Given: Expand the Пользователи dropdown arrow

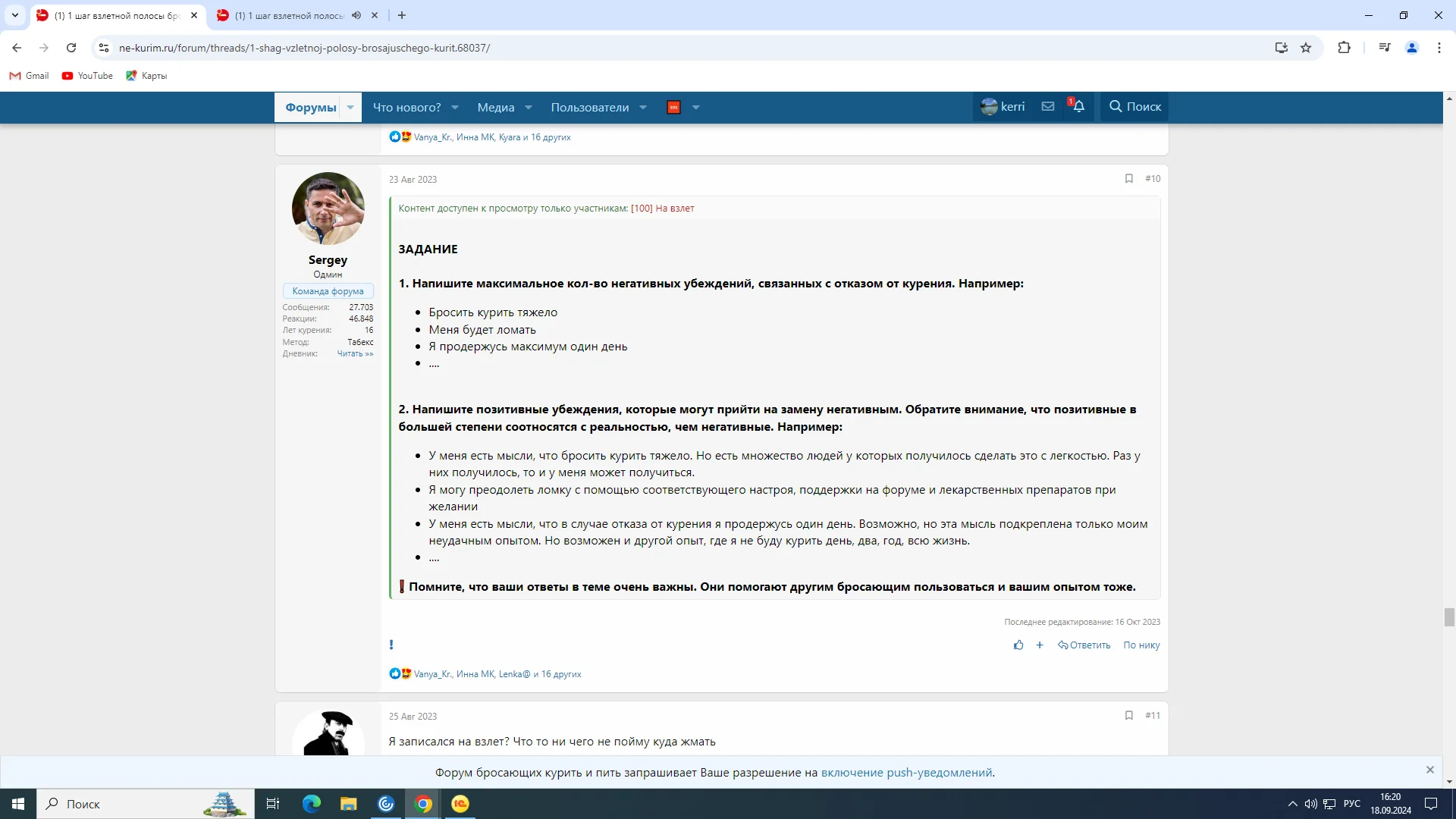Looking at the screenshot, I should tap(643, 108).
